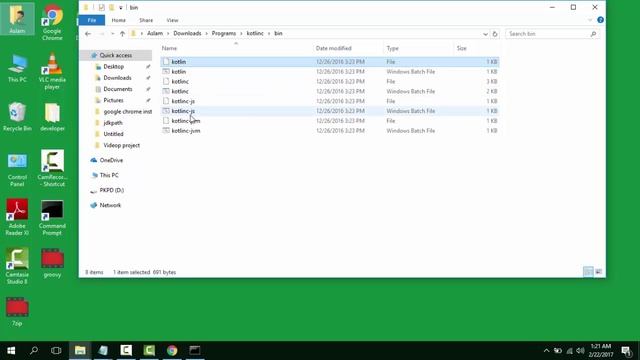Select kotlinc-js Windows Batch File row

[330, 111]
